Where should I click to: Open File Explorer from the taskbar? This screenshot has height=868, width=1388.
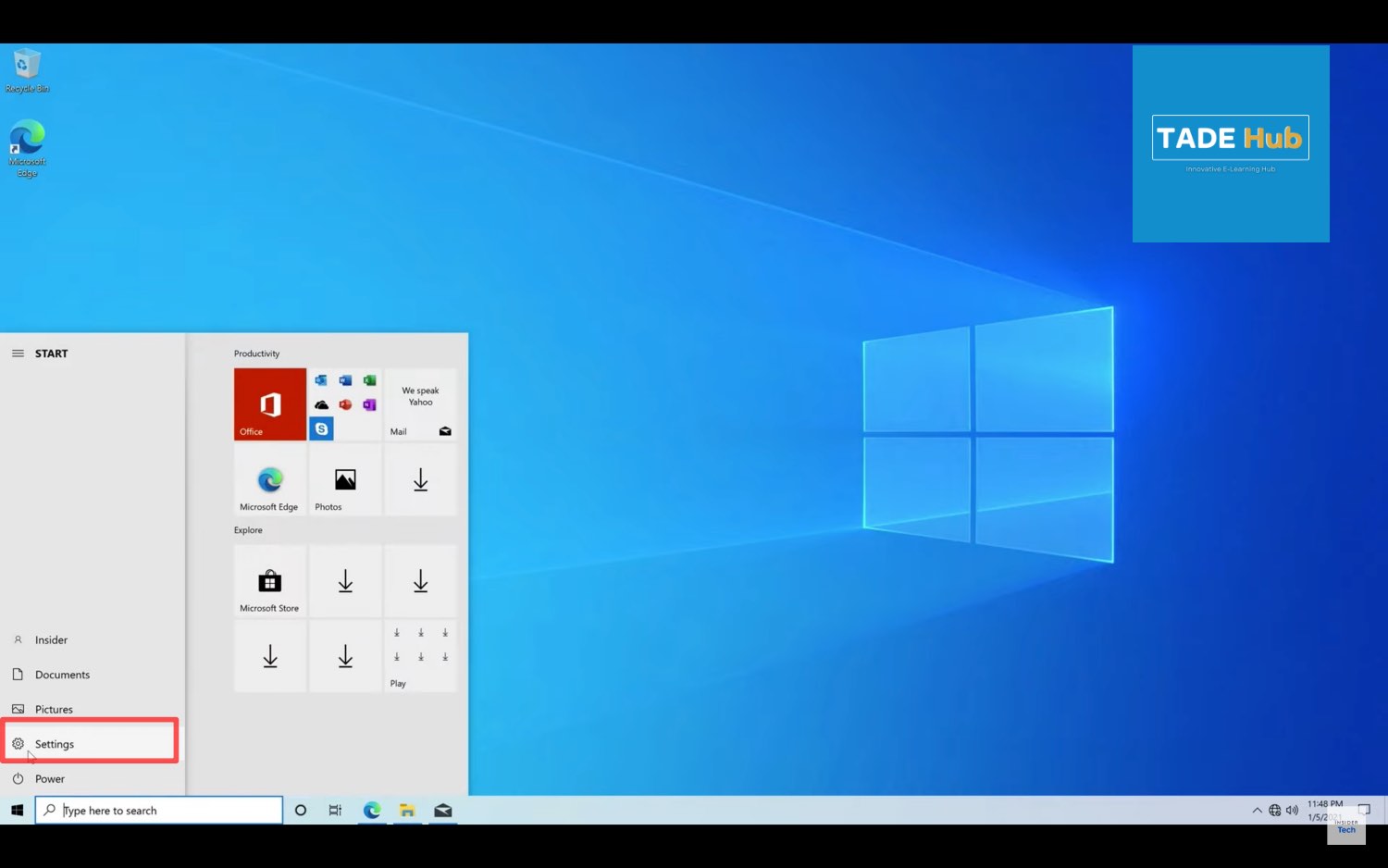(x=407, y=811)
